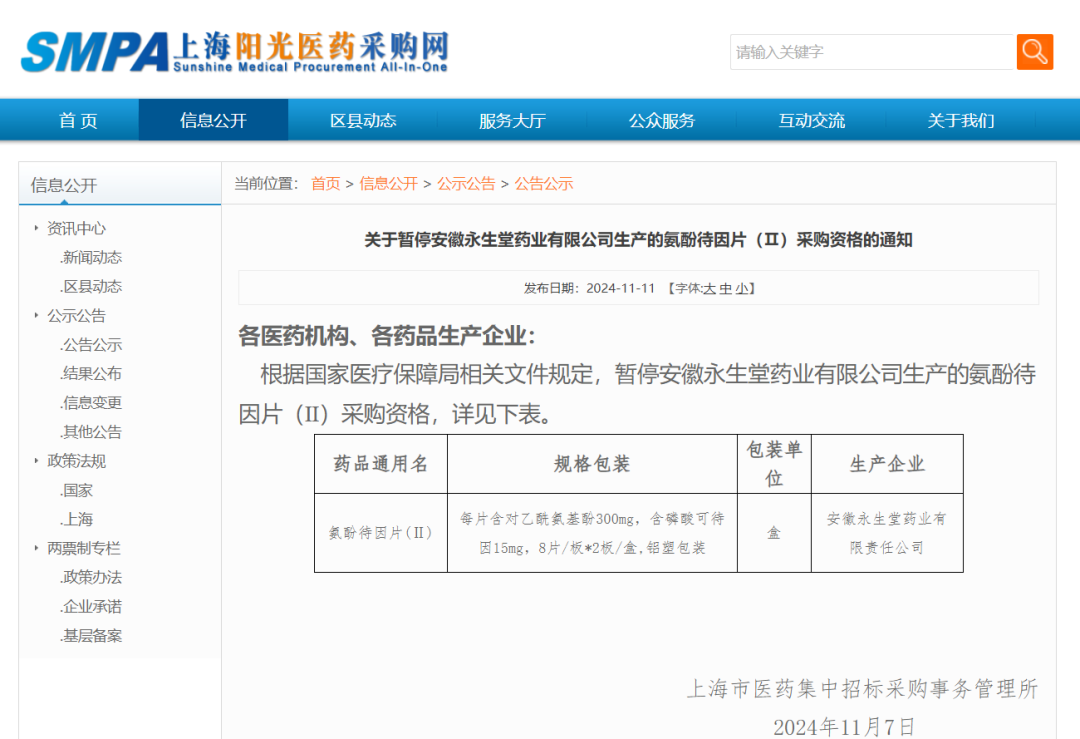Click the 上海市医药集中招标采购事务管理所 signature
This screenshot has height=739, width=1080.
(x=862, y=689)
